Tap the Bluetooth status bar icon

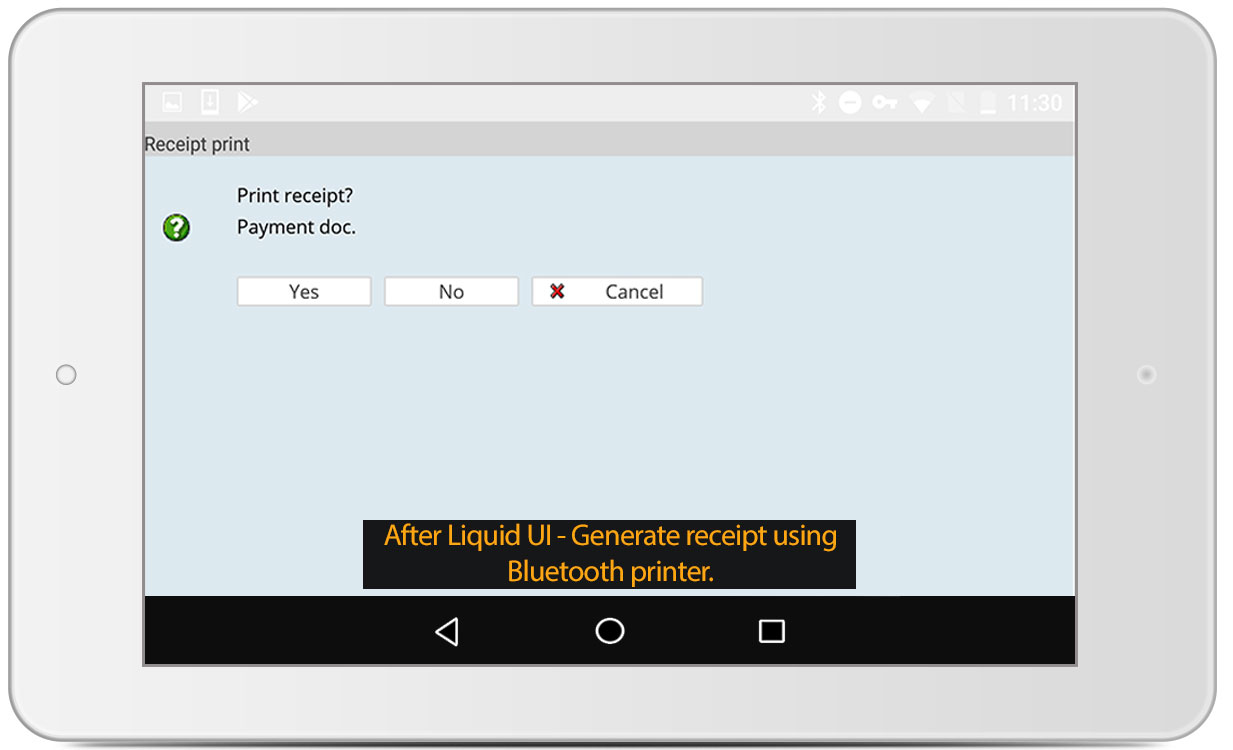[x=819, y=103]
